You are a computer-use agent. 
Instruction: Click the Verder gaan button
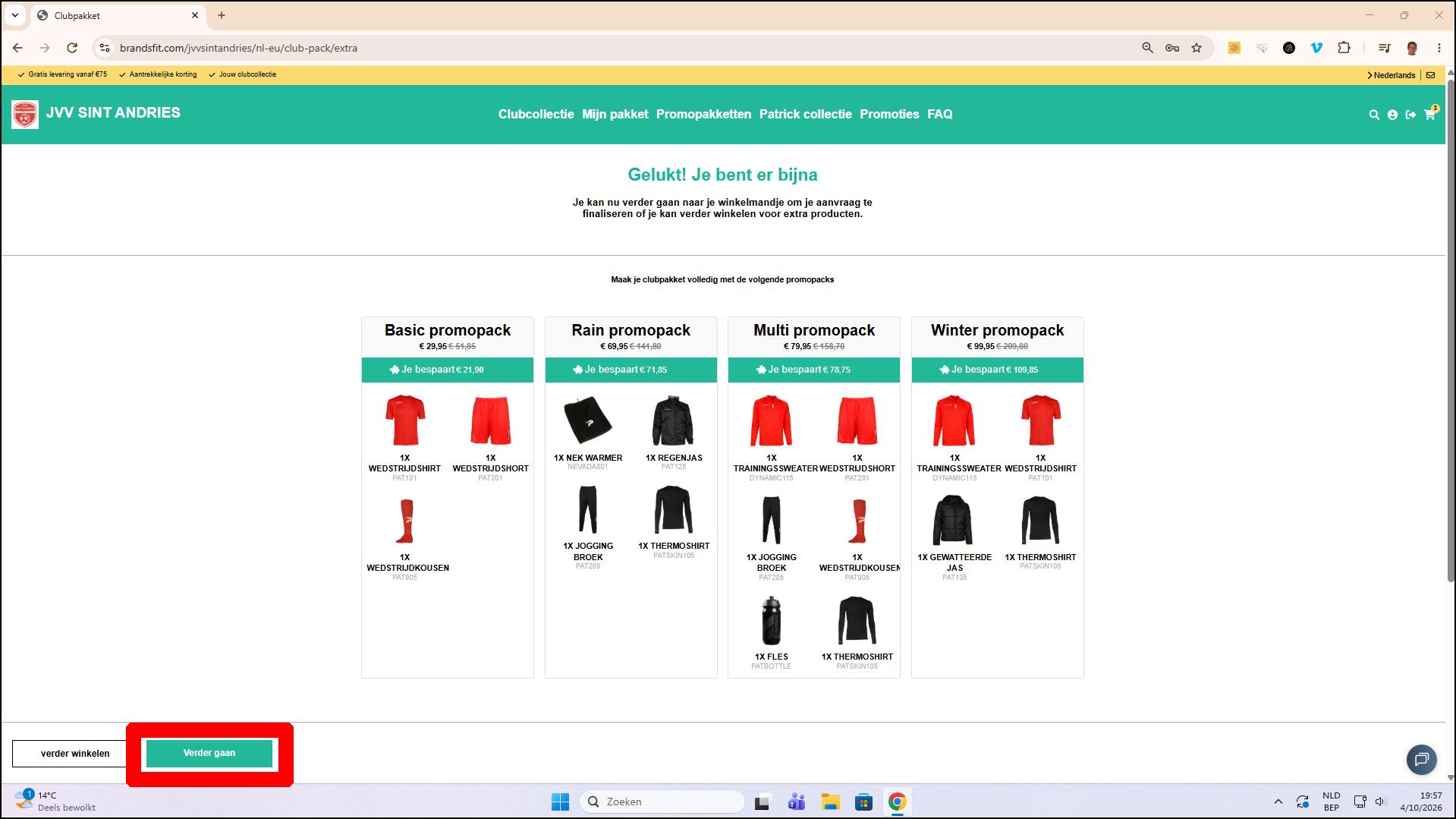[x=209, y=753]
